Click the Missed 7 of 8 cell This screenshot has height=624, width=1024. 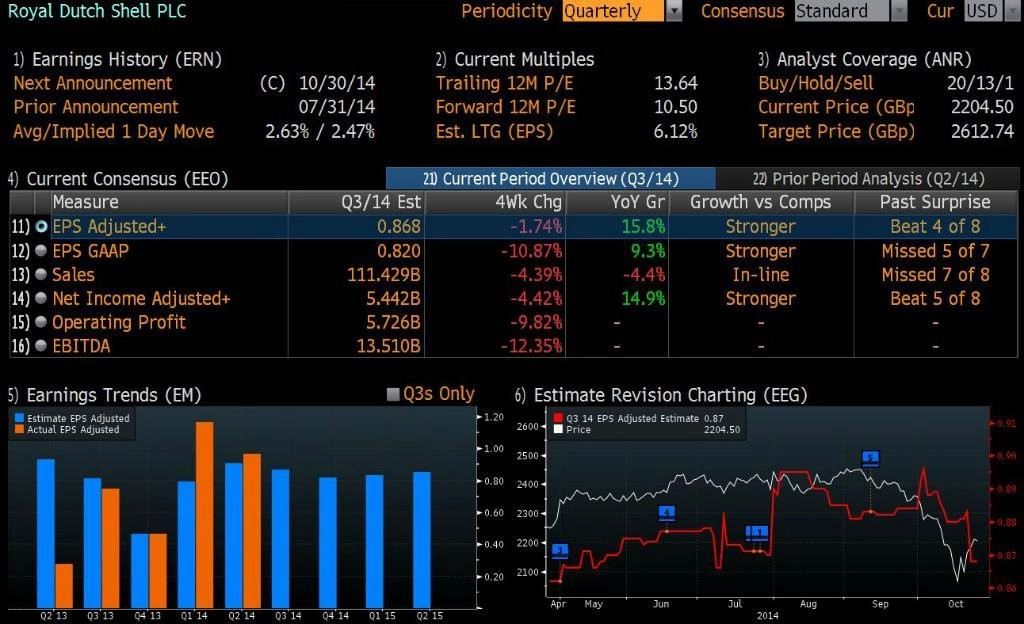[935, 275]
